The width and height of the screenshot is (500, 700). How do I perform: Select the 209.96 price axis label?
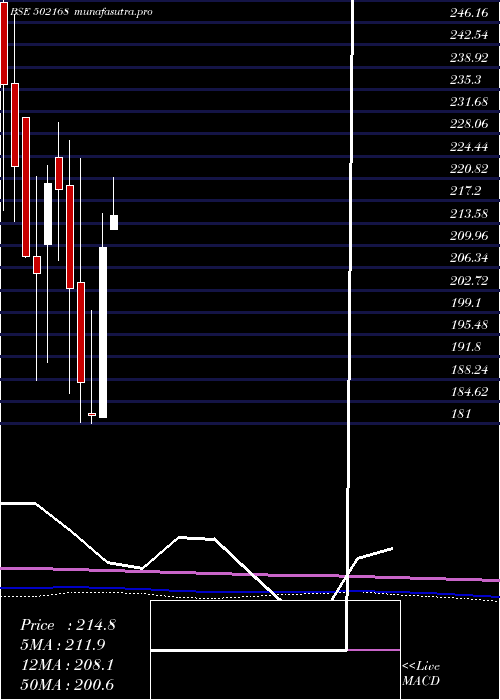[469, 236]
